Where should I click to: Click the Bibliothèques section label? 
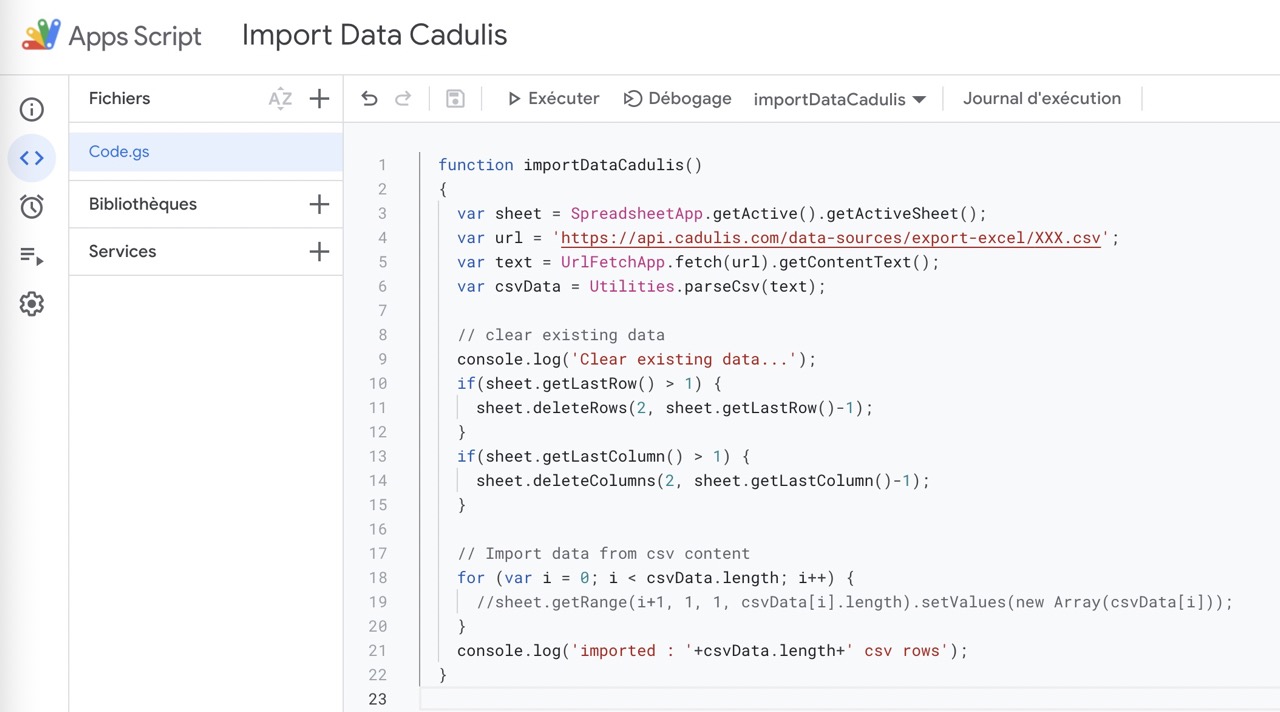point(143,204)
